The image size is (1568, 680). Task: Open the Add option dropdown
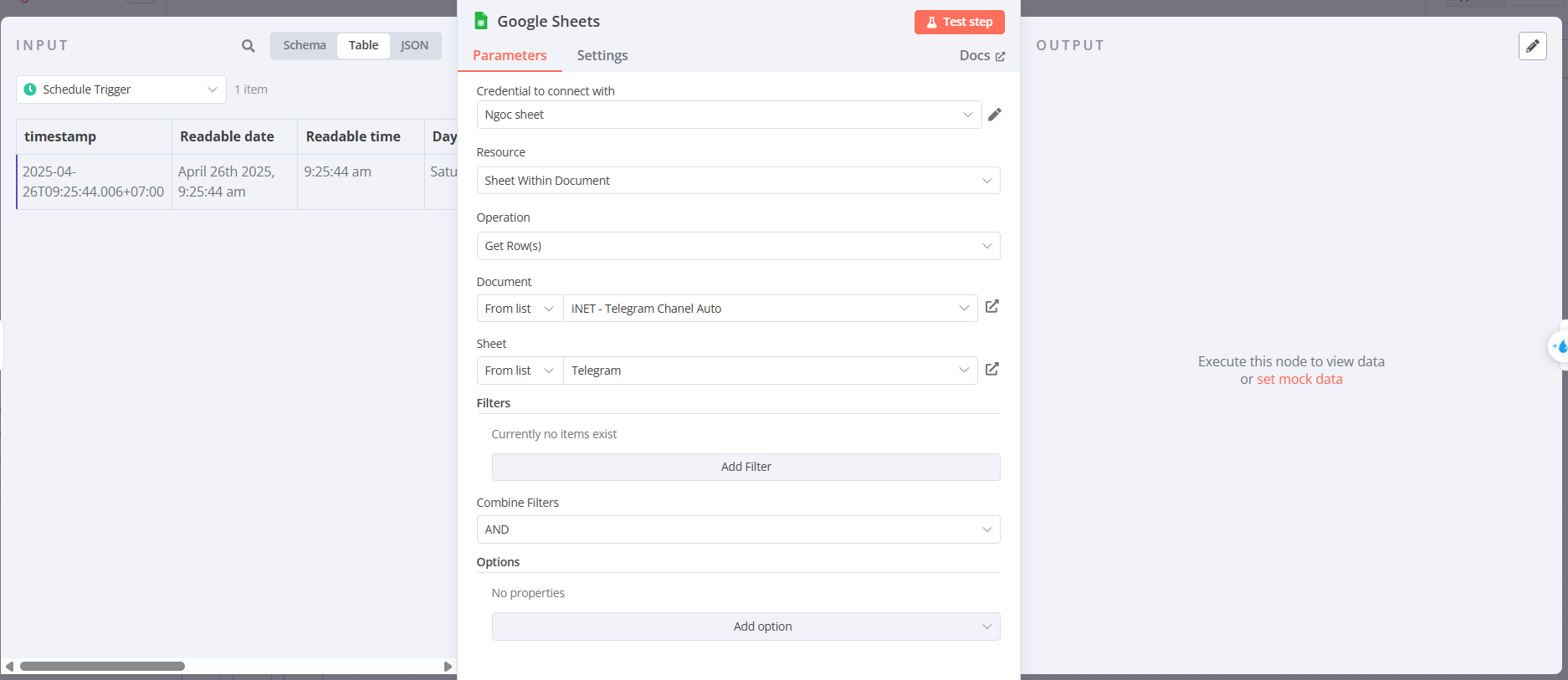(x=746, y=626)
